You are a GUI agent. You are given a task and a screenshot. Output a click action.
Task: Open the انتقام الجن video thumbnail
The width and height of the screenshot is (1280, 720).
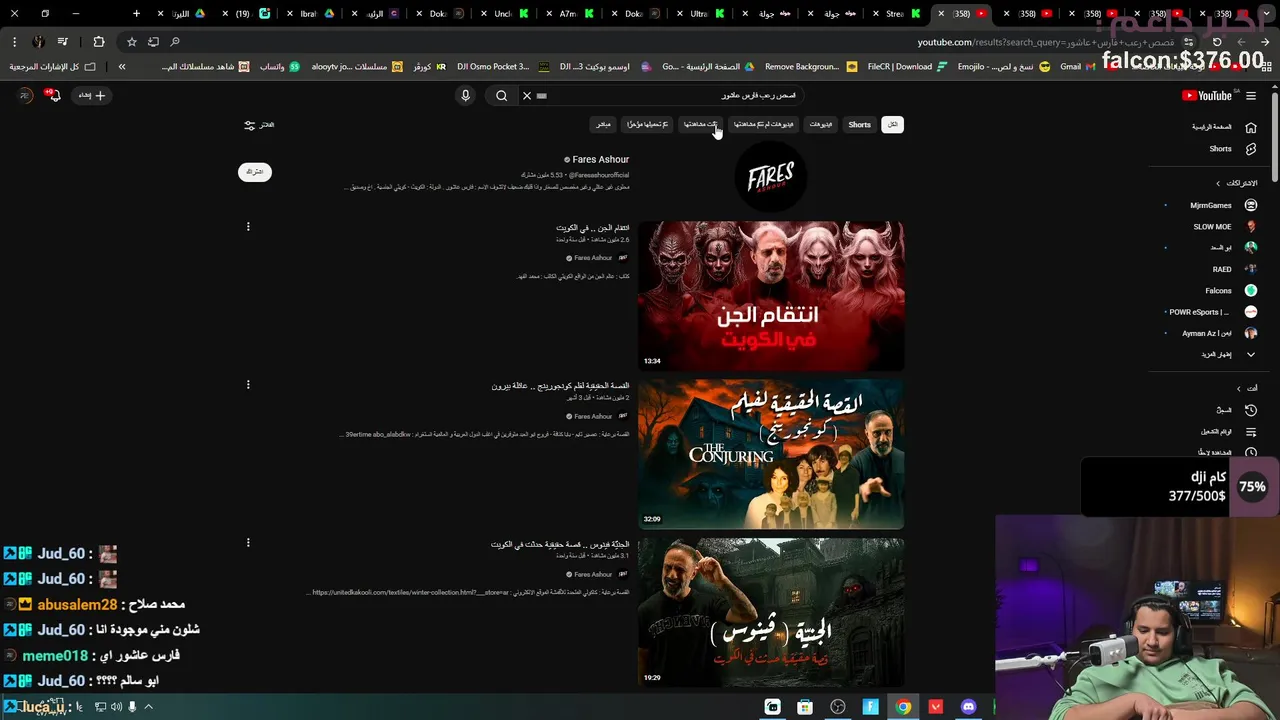(x=771, y=295)
